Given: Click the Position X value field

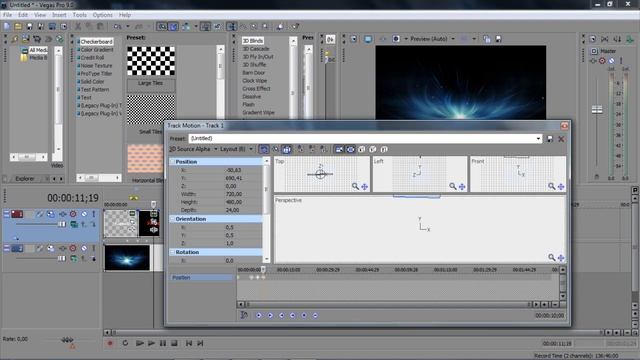Looking at the screenshot, I should [233, 170].
